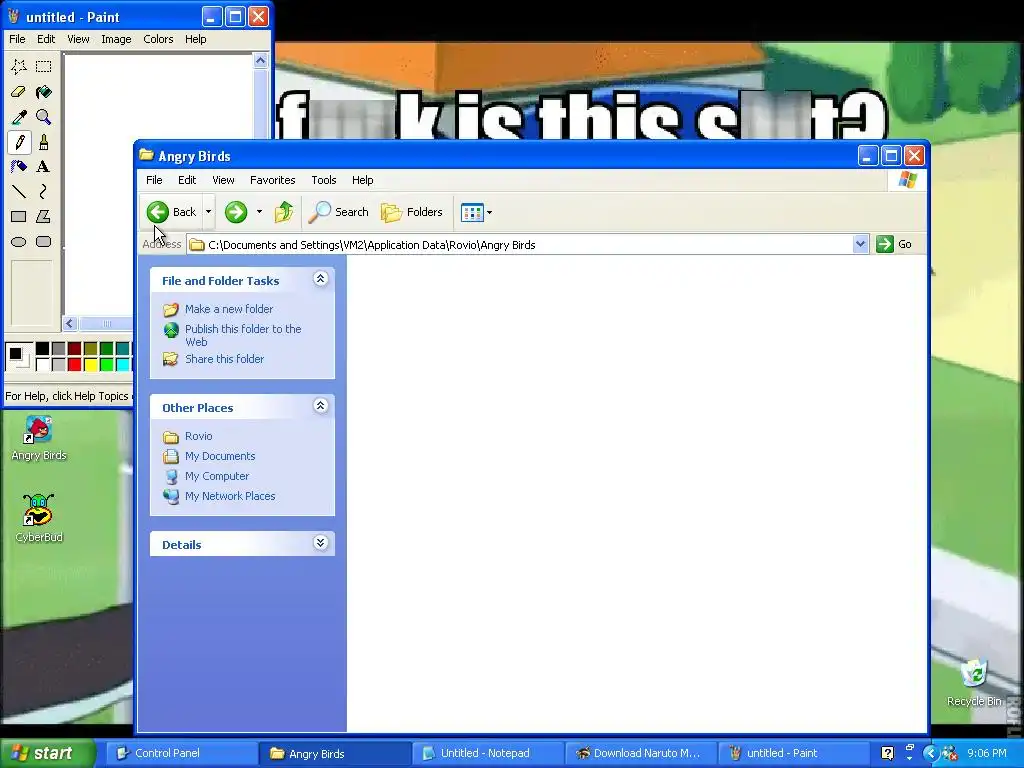Choose the Text tool in Paint
Viewport: 1024px width, 768px height.
tap(44, 167)
